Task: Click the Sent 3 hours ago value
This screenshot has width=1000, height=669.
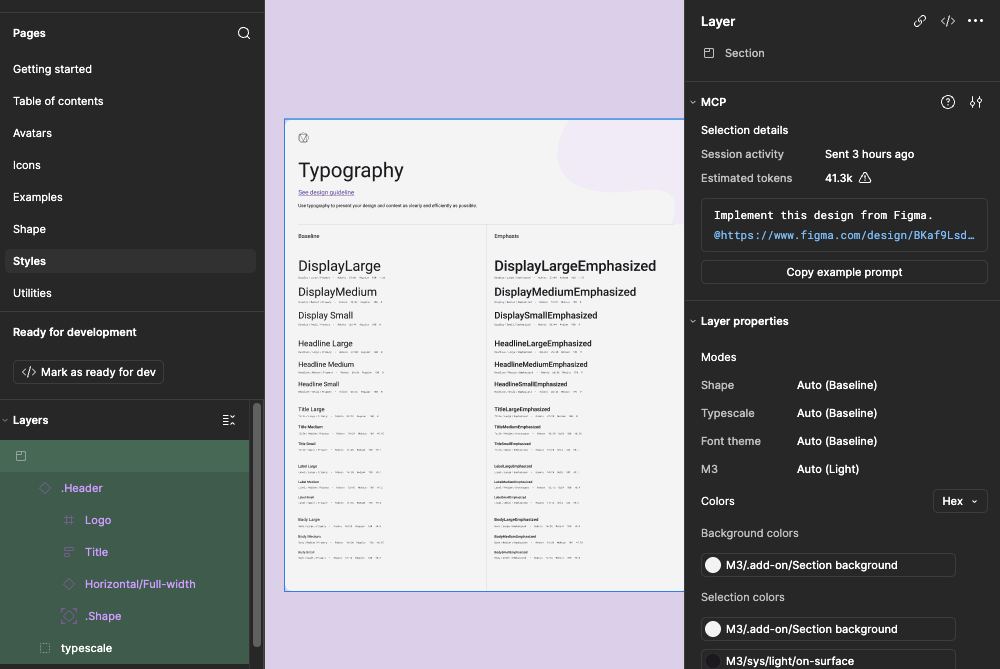Action: pyautogui.click(x=869, y=154)
